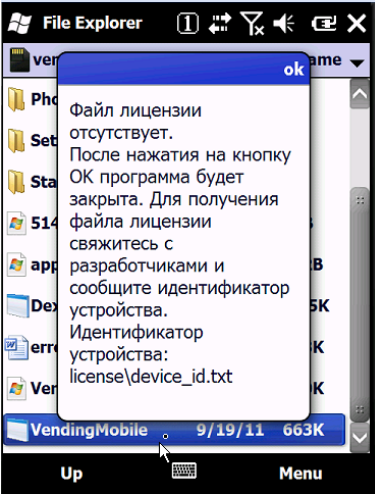
Task: Tap the battery charging icon
Action: (x=324, y=24)
